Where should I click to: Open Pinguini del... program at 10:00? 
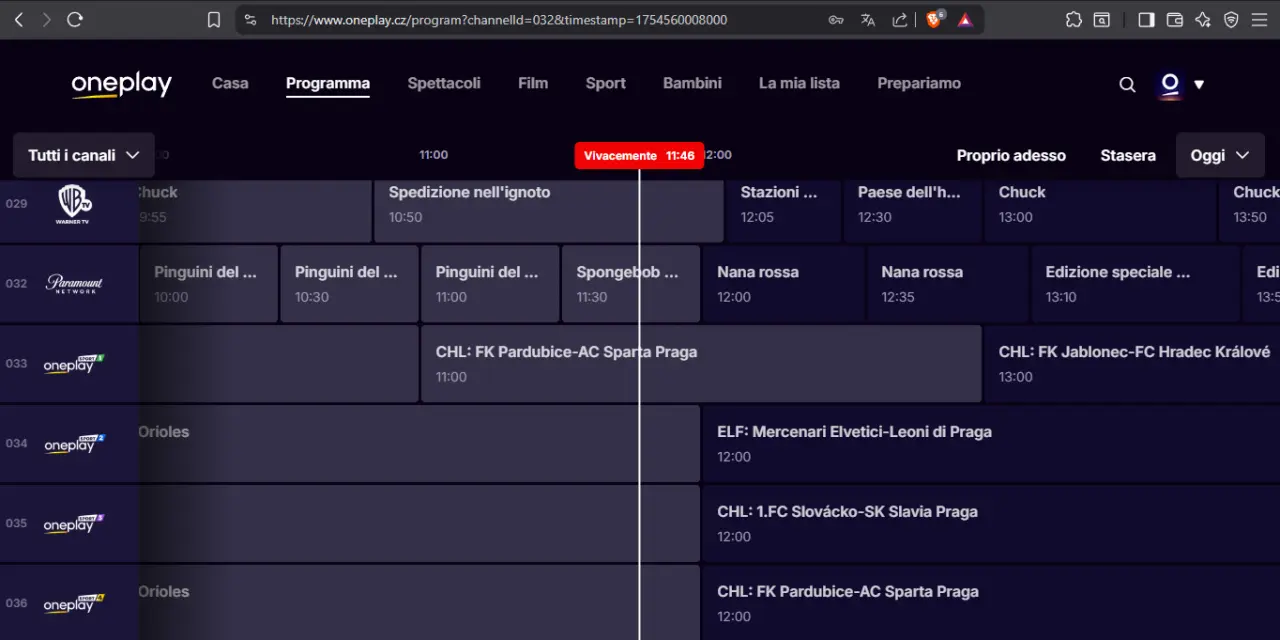click(x=209, y=284)
